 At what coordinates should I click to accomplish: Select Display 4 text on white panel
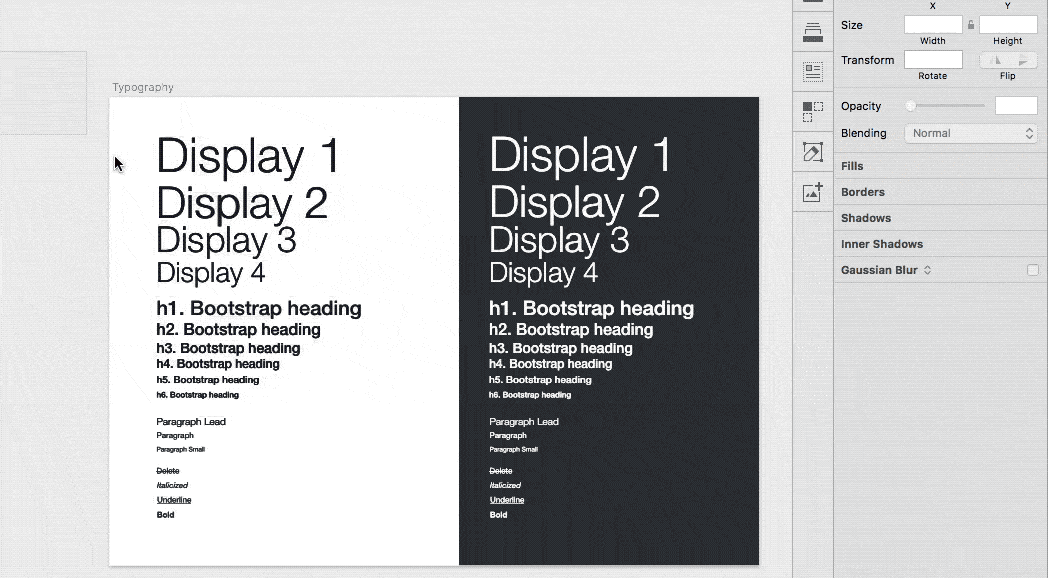[x=211, y=273]
